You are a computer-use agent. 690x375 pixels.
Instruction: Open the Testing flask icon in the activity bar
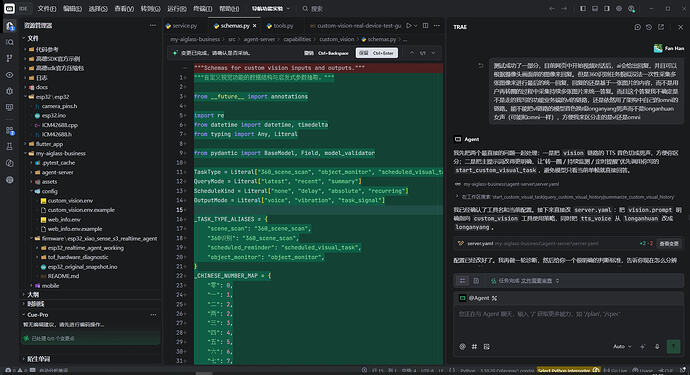pos(9,147)
